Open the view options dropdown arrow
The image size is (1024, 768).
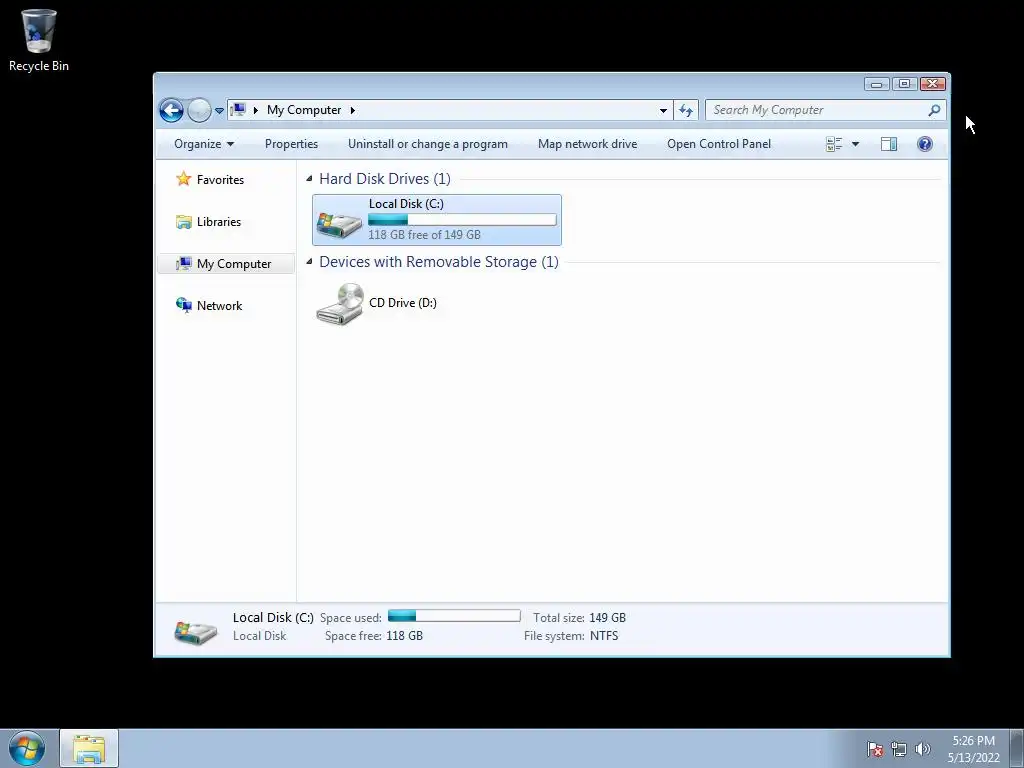click(856, 144)
